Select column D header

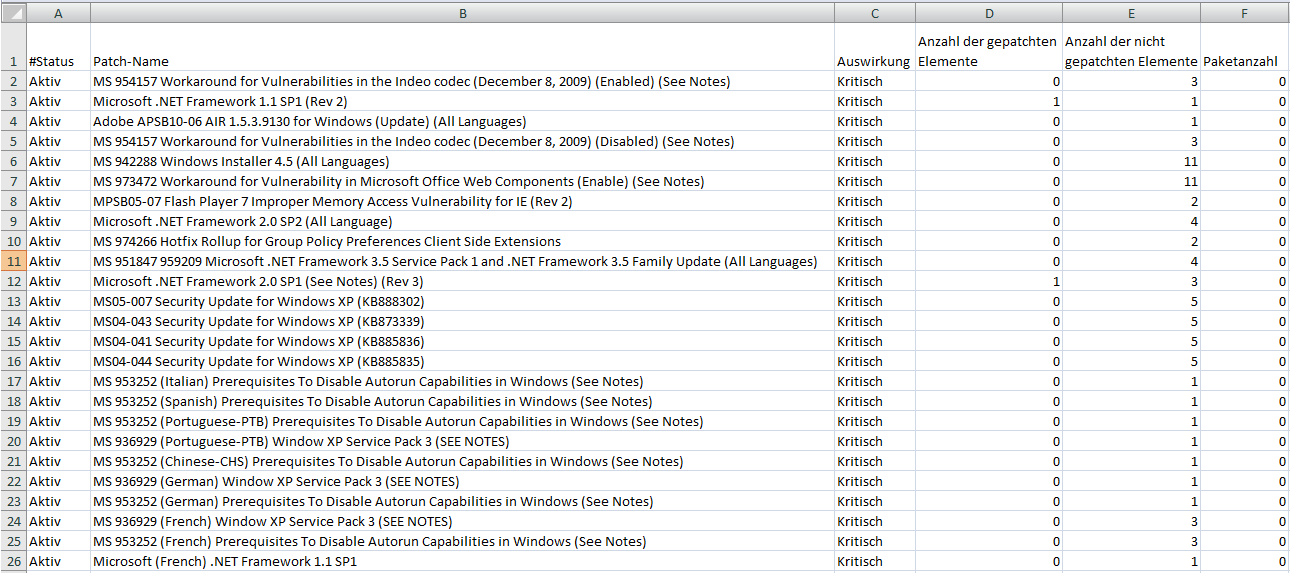989,13
